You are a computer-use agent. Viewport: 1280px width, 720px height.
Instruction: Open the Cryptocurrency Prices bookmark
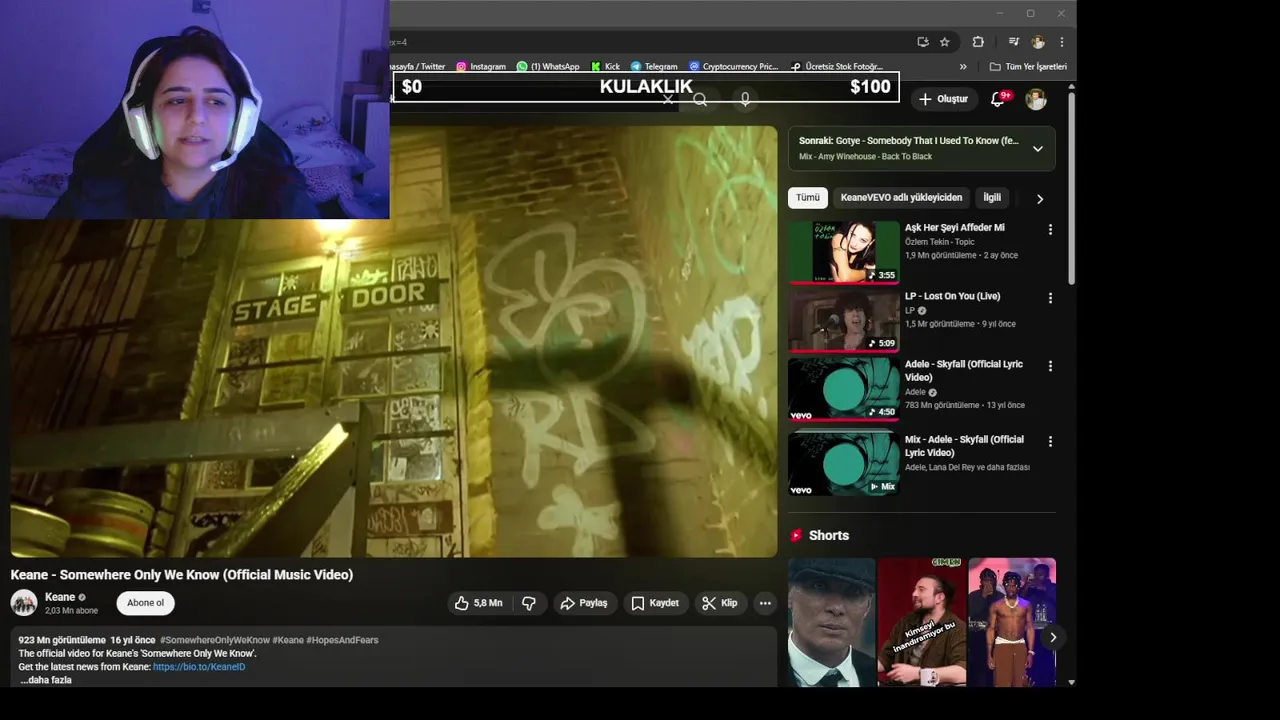[x=733, y=67]
